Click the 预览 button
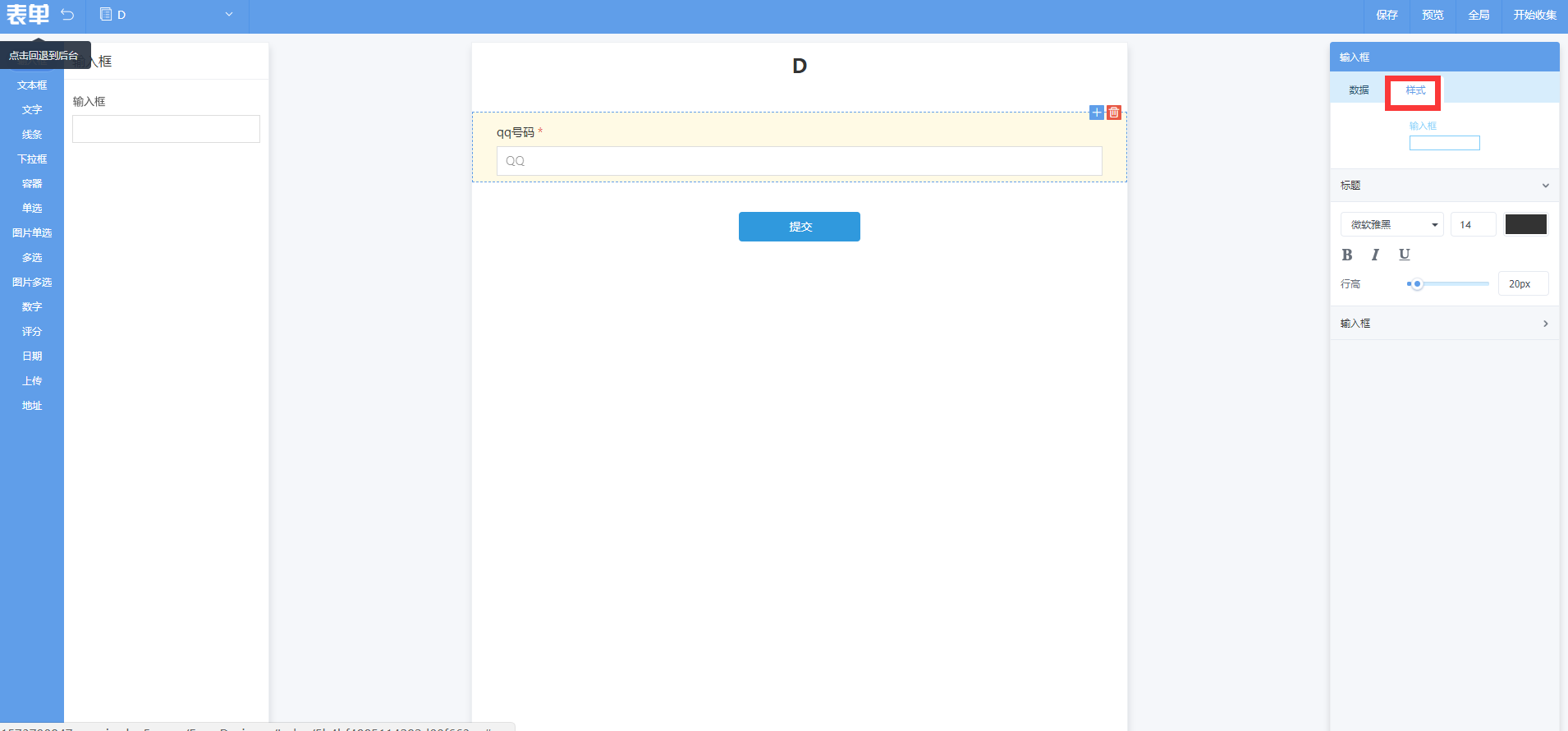 [x=1433, y=15]
